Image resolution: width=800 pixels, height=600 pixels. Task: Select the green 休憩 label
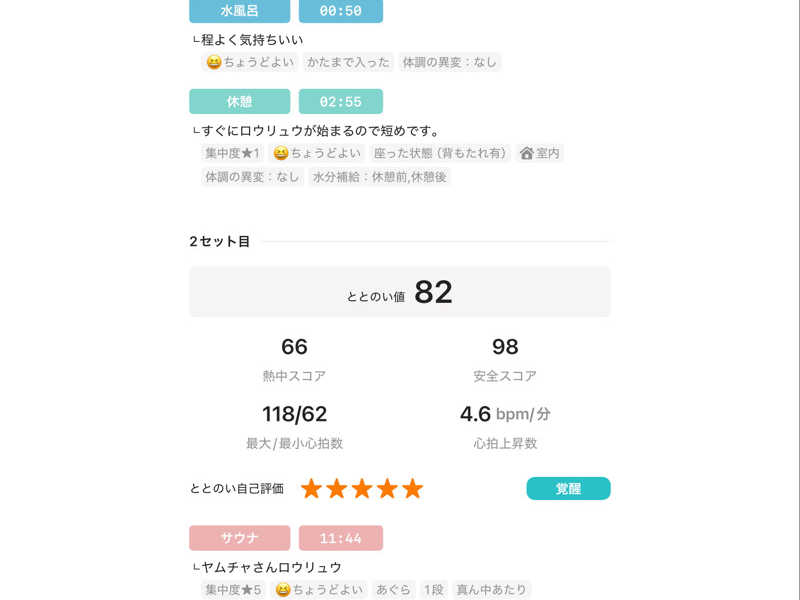(239, 101)
